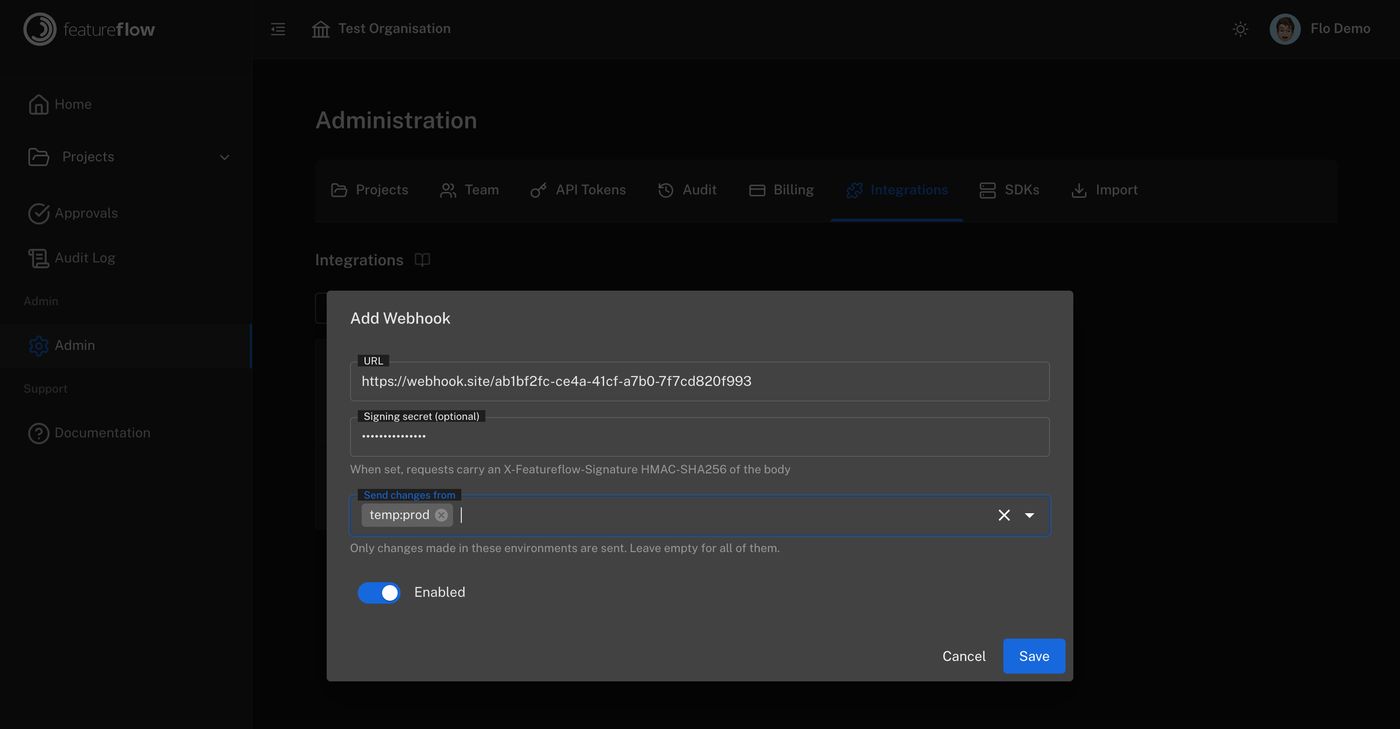Focus the webhook URL field
Screen dimensions: 1400x729
pyautogui.click(x=700, y=381)
